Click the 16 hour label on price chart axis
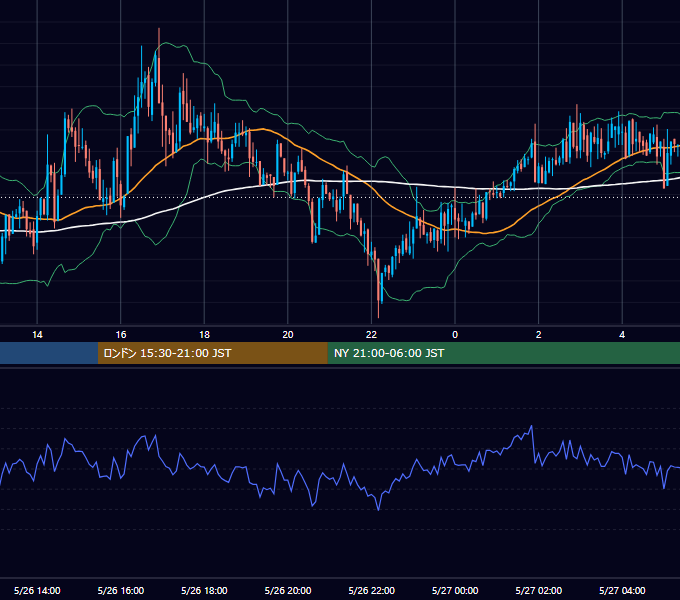680x600 pixels. [121, 335]
